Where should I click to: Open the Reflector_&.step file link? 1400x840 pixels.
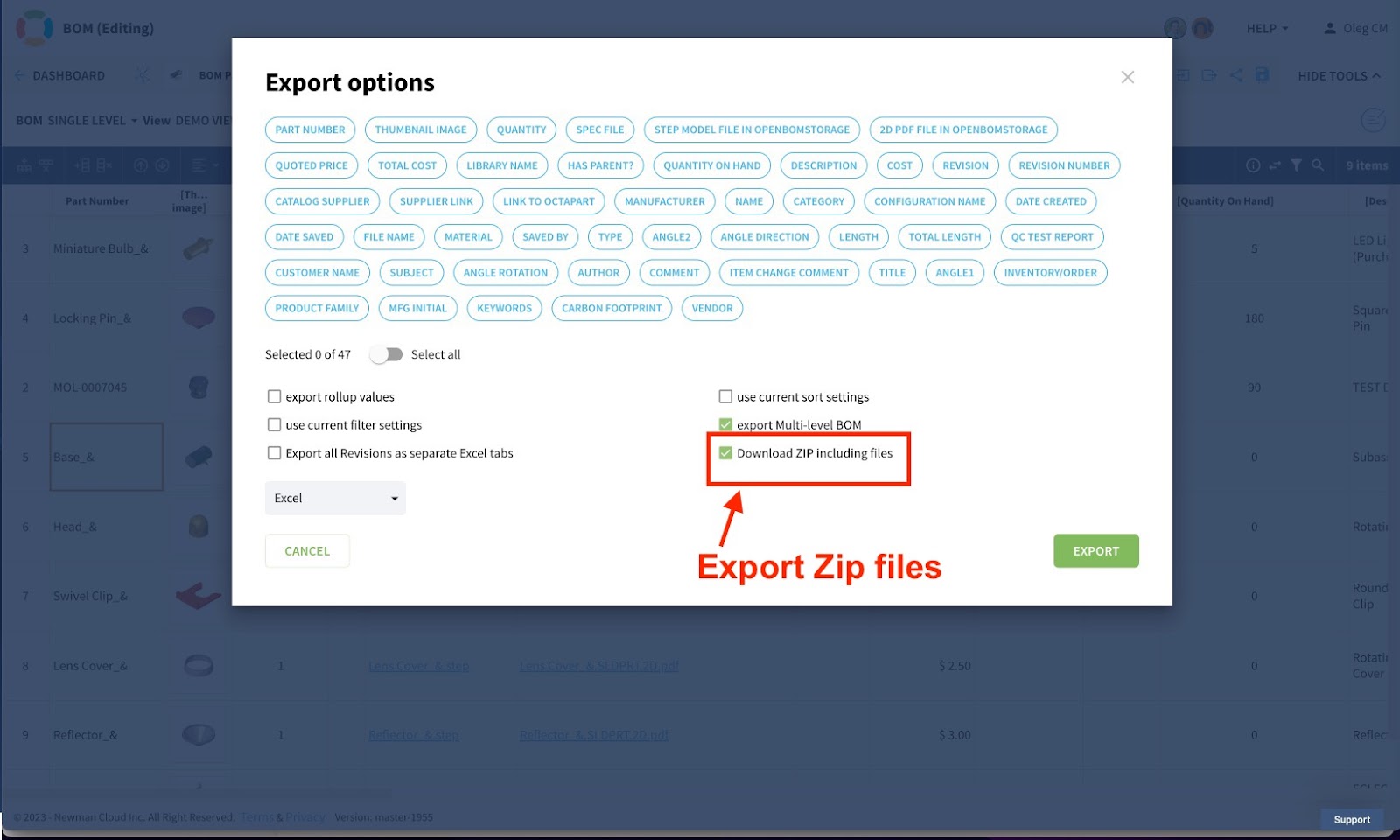pyautogui.click(x=414, y=735)
